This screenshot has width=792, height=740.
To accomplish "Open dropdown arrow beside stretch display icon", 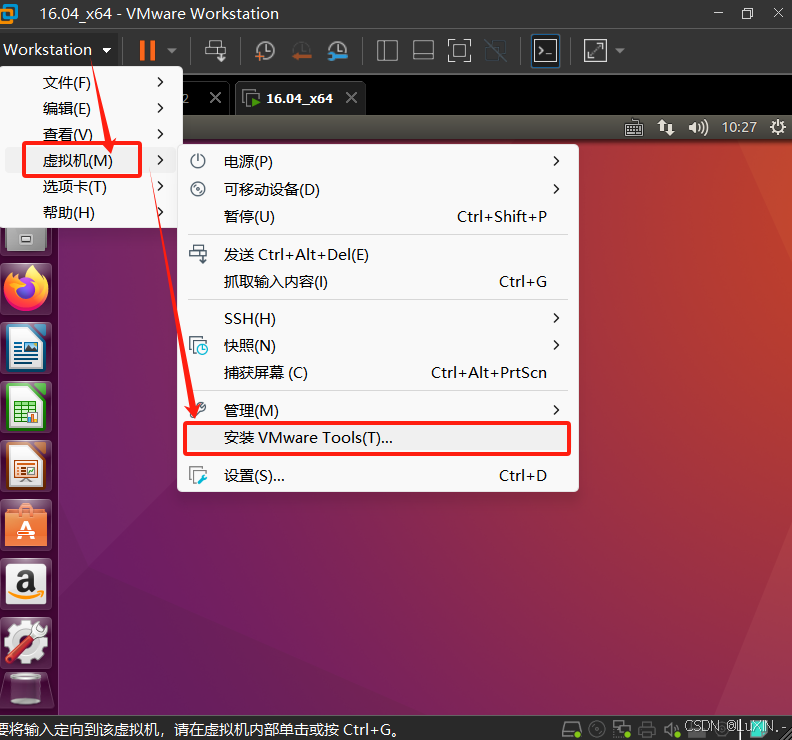I will [x=620, y=51].
